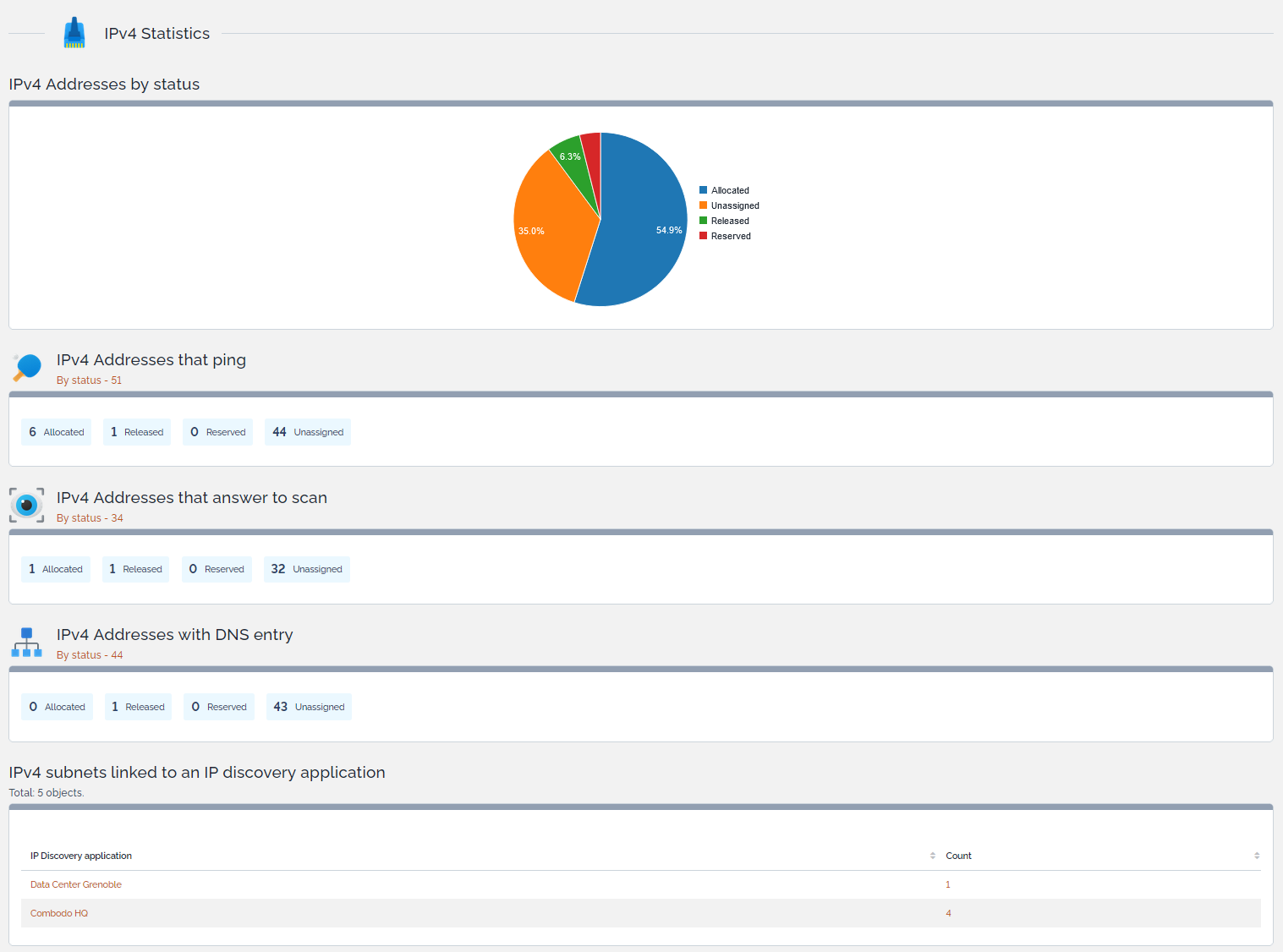Sort by IP Discovery application column arrows
The width and height of the screenshot is (1283, 952).
[x=932, y=856]
